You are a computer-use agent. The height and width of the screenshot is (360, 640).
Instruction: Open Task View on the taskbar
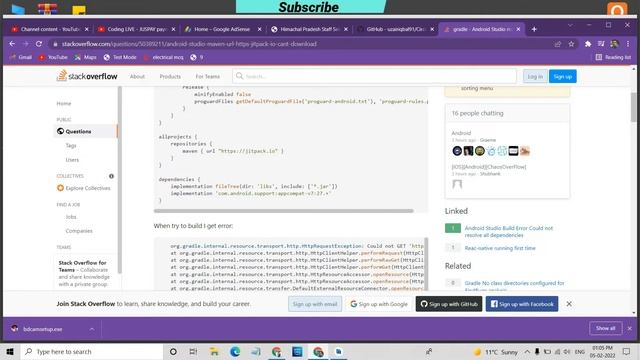193,351
